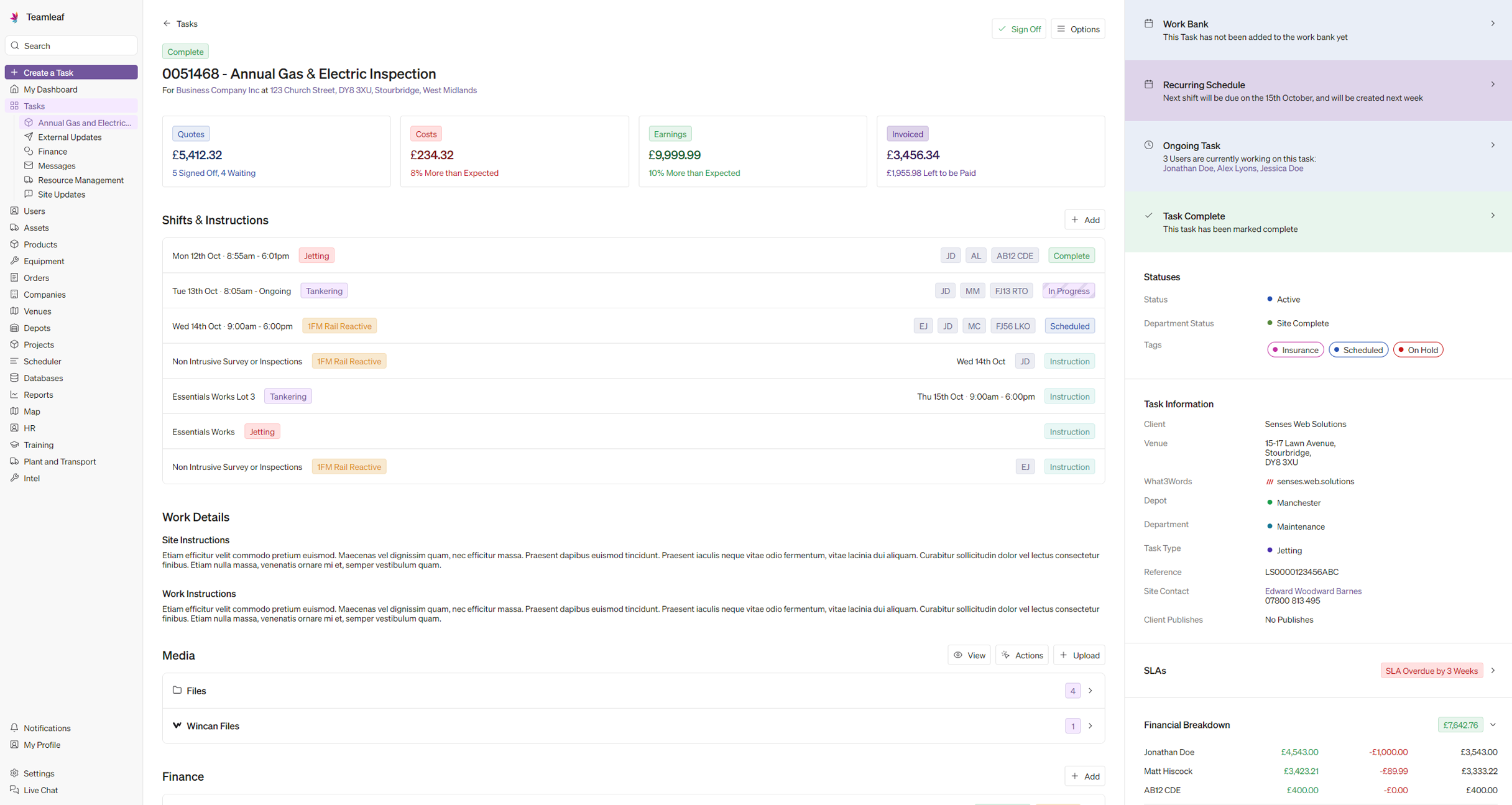This screenshot has height=805, width=1512.
Task: Click the back arrow next to Tasks
Action: click(x=166, y=23)
